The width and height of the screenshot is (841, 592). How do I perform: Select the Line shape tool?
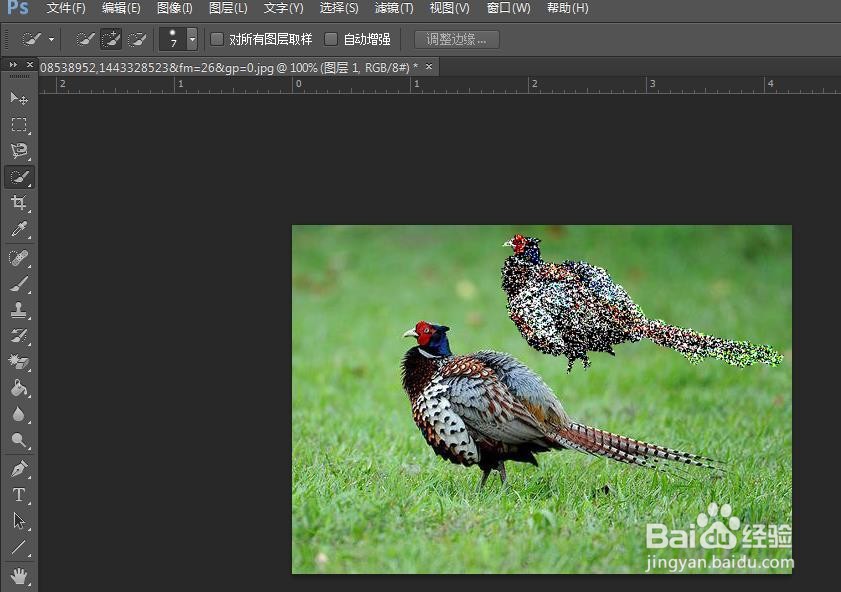tap(19, 547)
